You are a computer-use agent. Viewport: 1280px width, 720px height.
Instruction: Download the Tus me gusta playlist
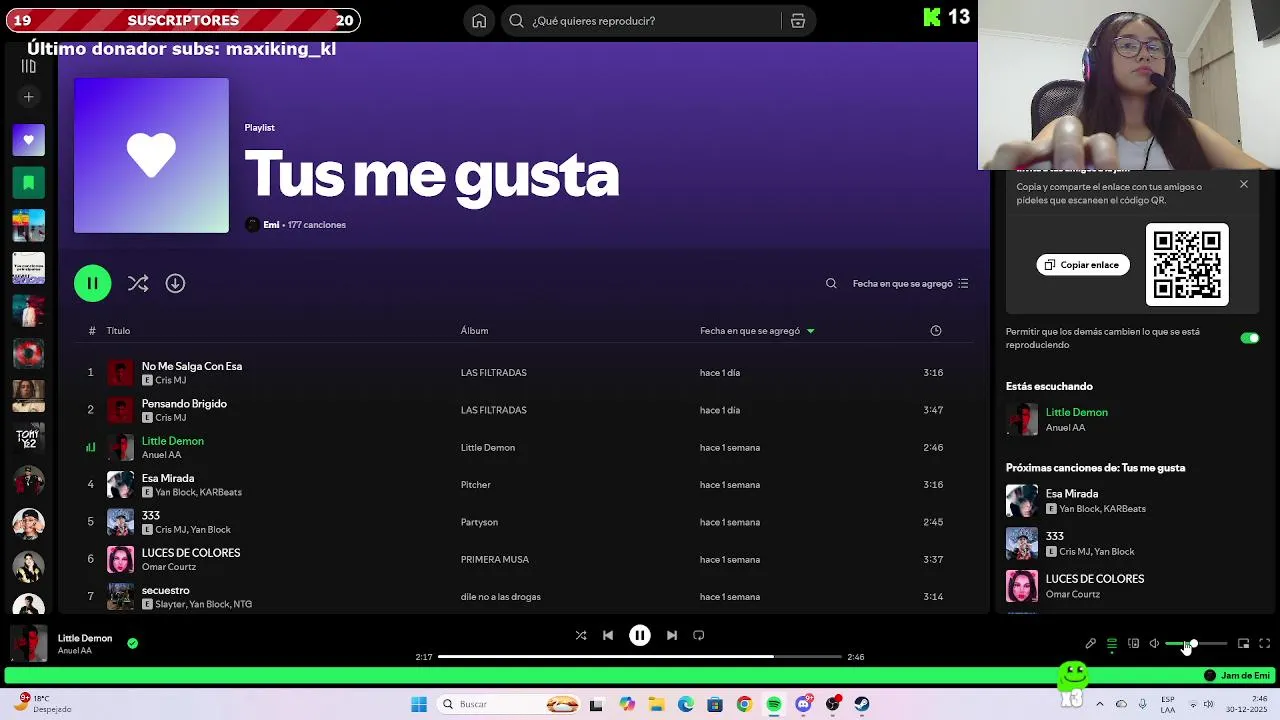[175, 284]
